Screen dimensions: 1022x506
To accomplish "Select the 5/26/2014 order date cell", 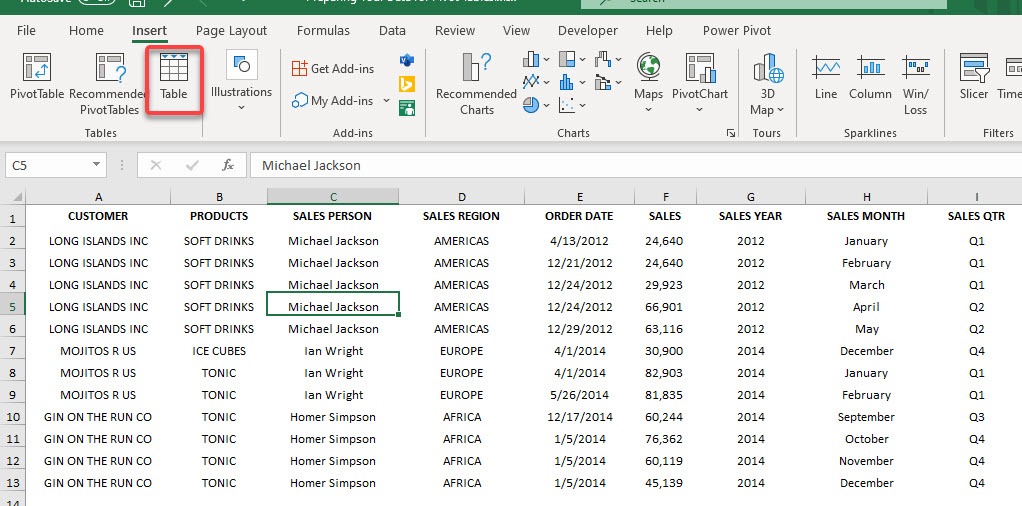I will [579, 395].
